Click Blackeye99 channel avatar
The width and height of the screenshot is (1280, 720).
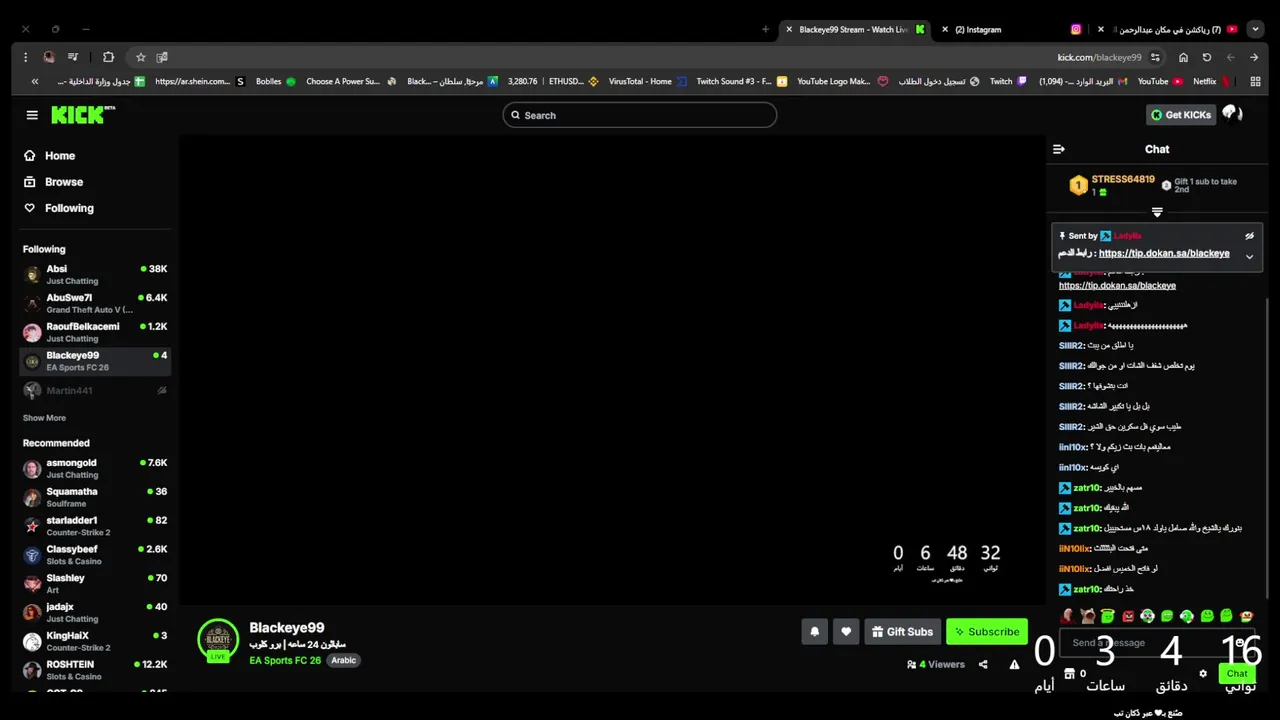coord(218,640)
